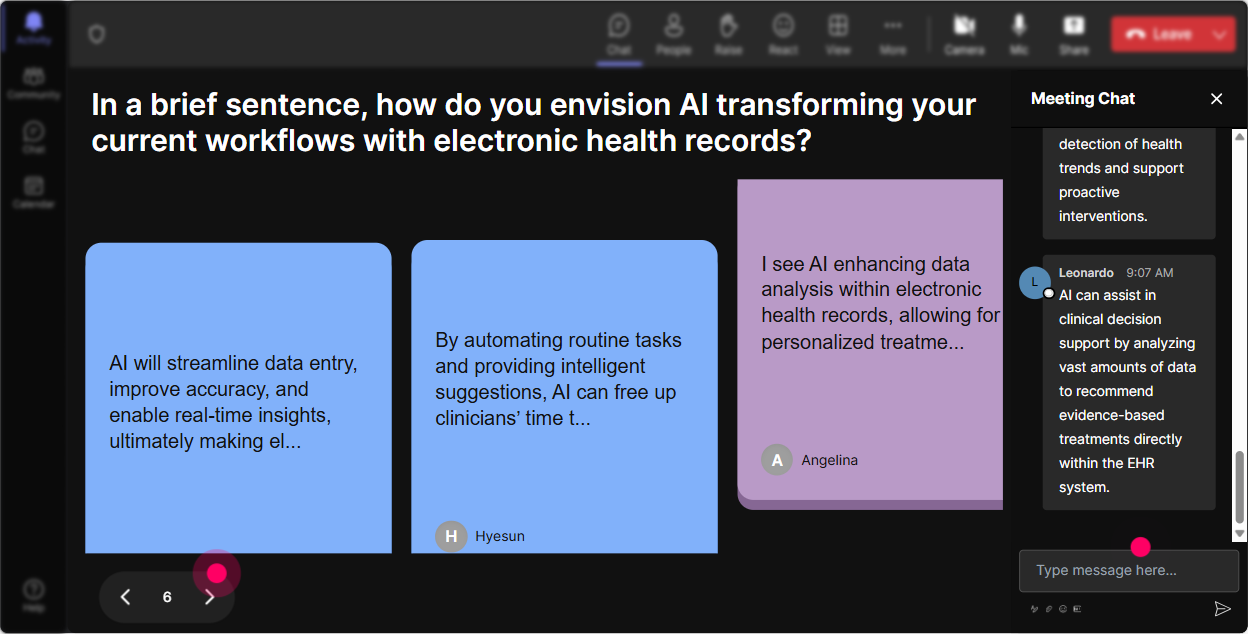The height and width of the screenshot is (634, 1248).
Task: Select the chat message ending 'proactive interventions.'
Action: point(1129,184)
